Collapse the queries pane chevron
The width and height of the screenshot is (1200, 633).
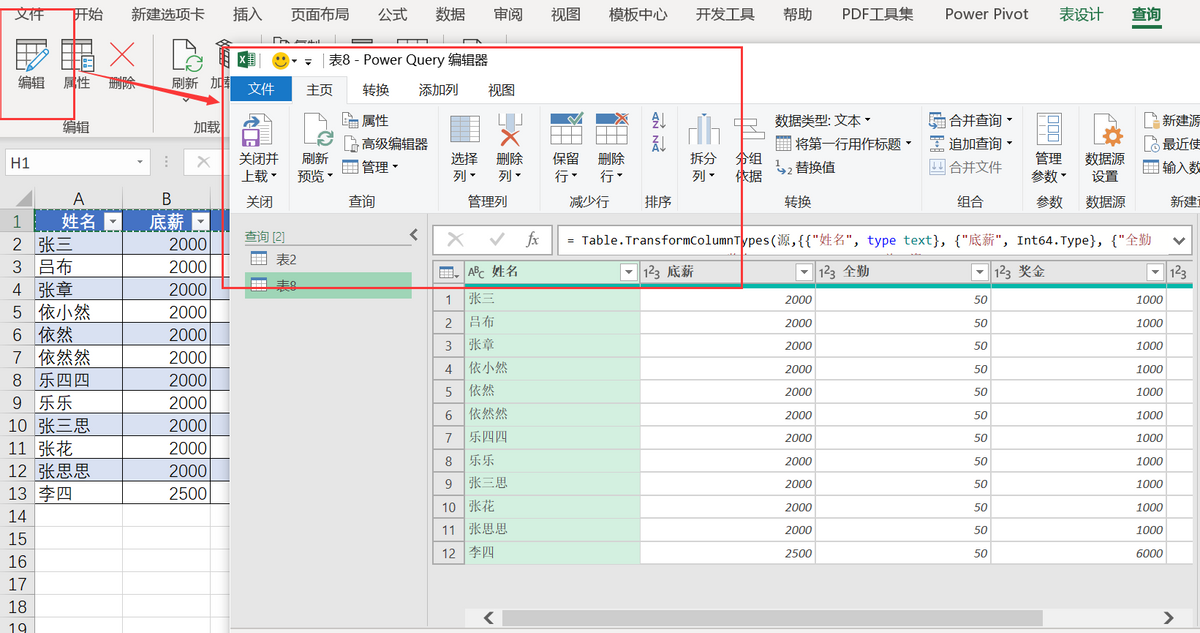[413, 235]
